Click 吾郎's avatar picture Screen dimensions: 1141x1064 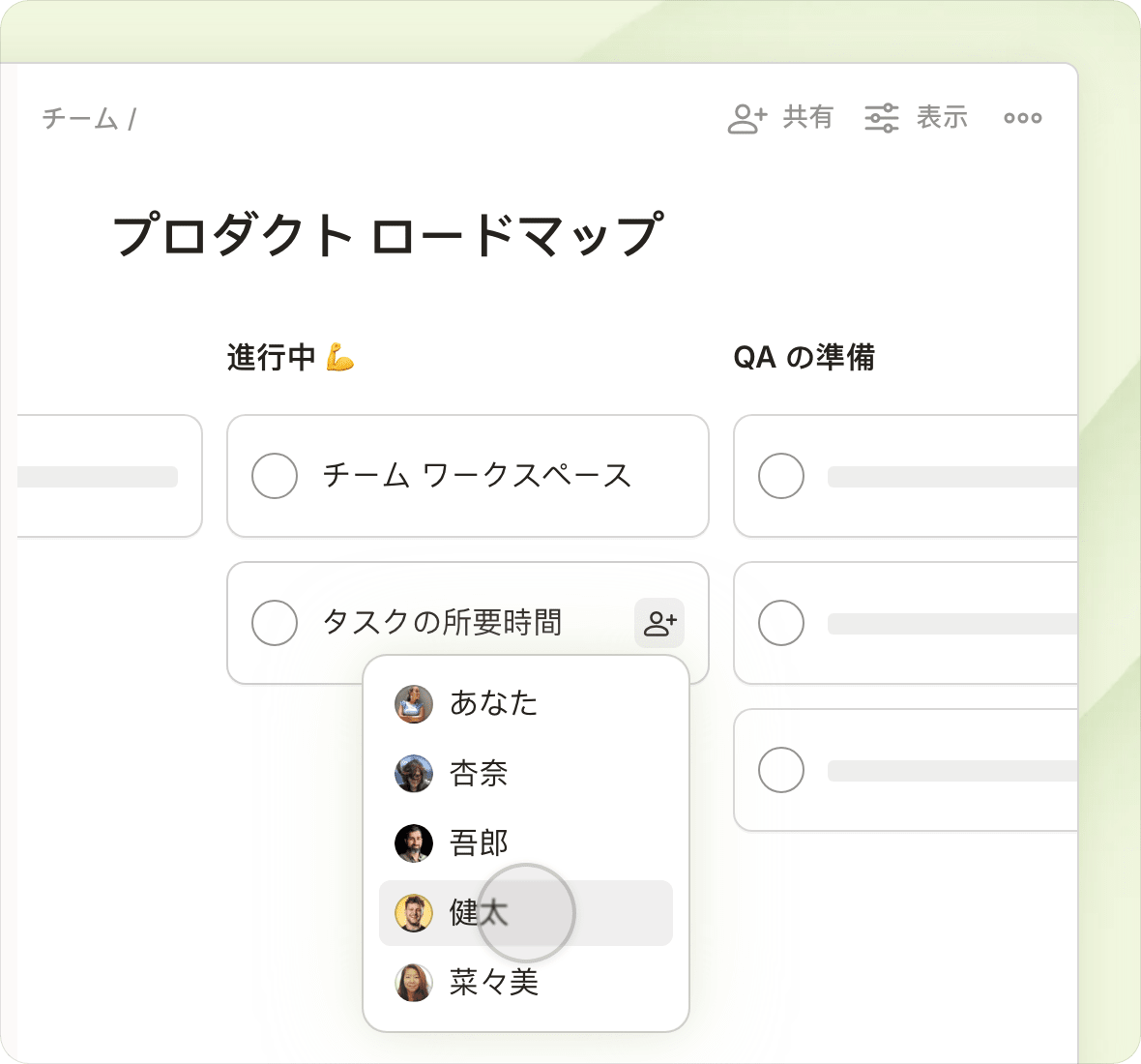[x=414, y=843]
